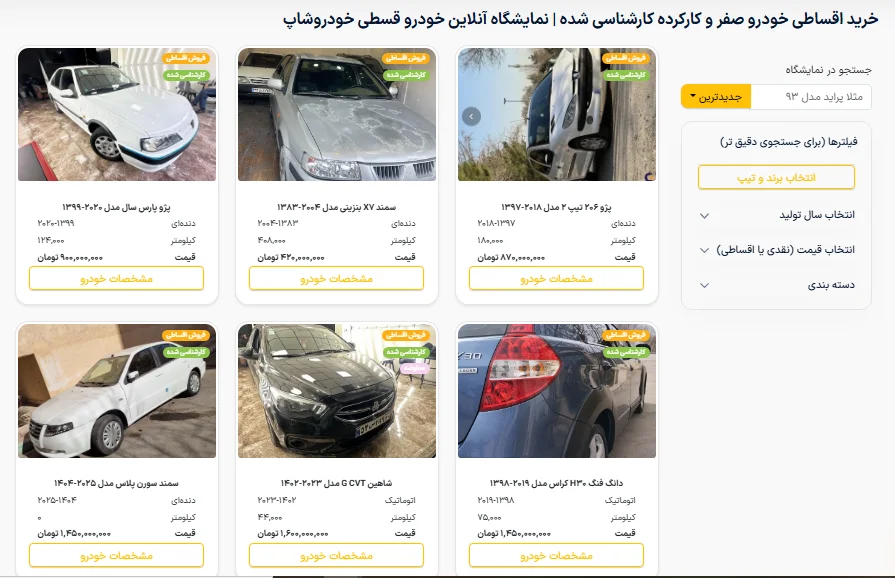The height and width of the screenshot is (578, 895).
Task: Click the black Shahin G CVT photo
Action: click(337, 391)
